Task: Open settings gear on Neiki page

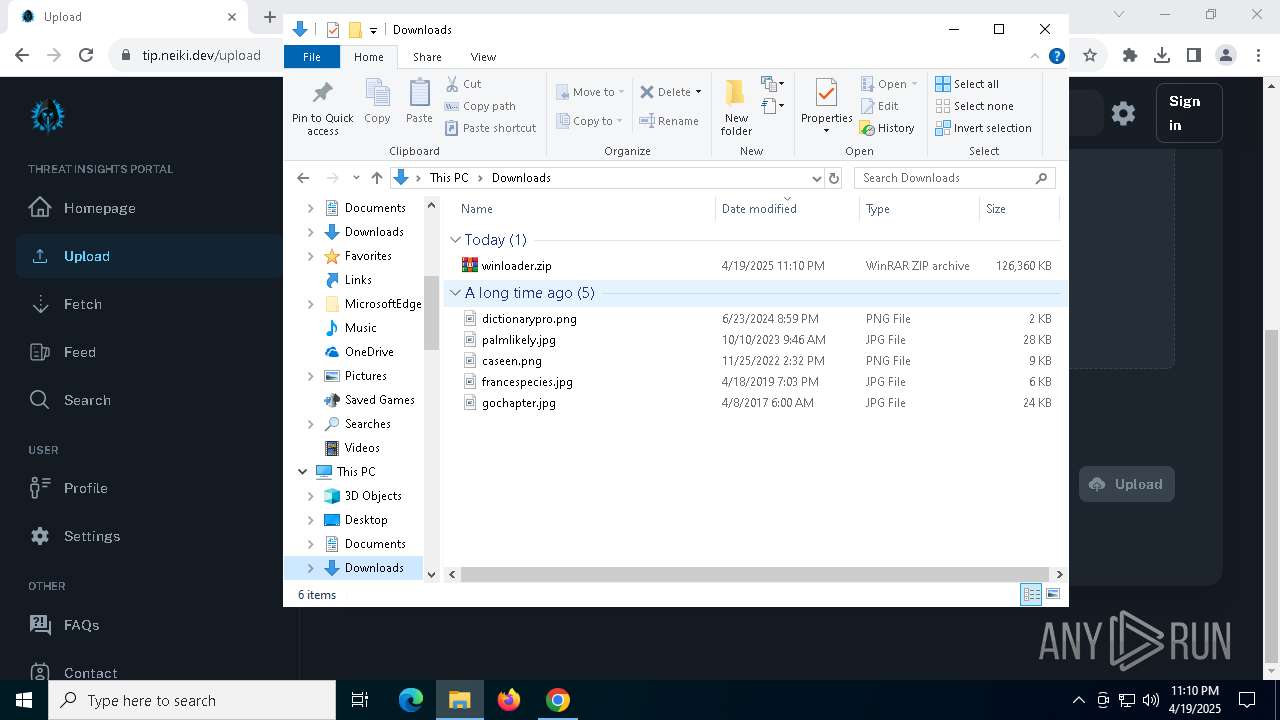Action: (x=1123, y=113)
